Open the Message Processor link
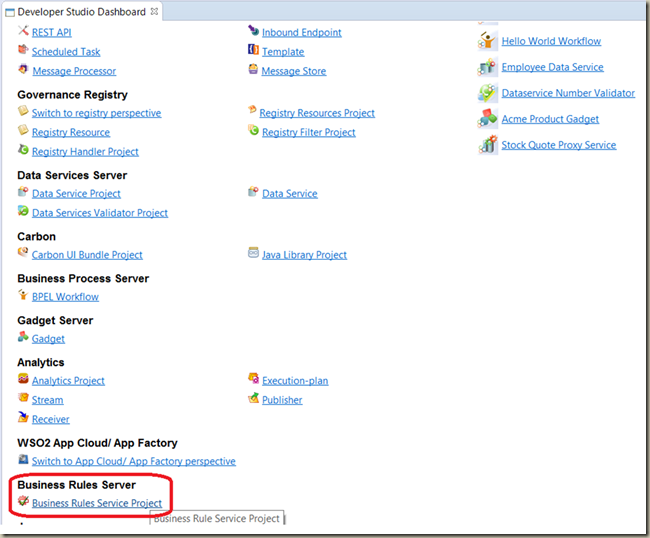Screen dimensions: 650x538 click(x=74, y=71)
